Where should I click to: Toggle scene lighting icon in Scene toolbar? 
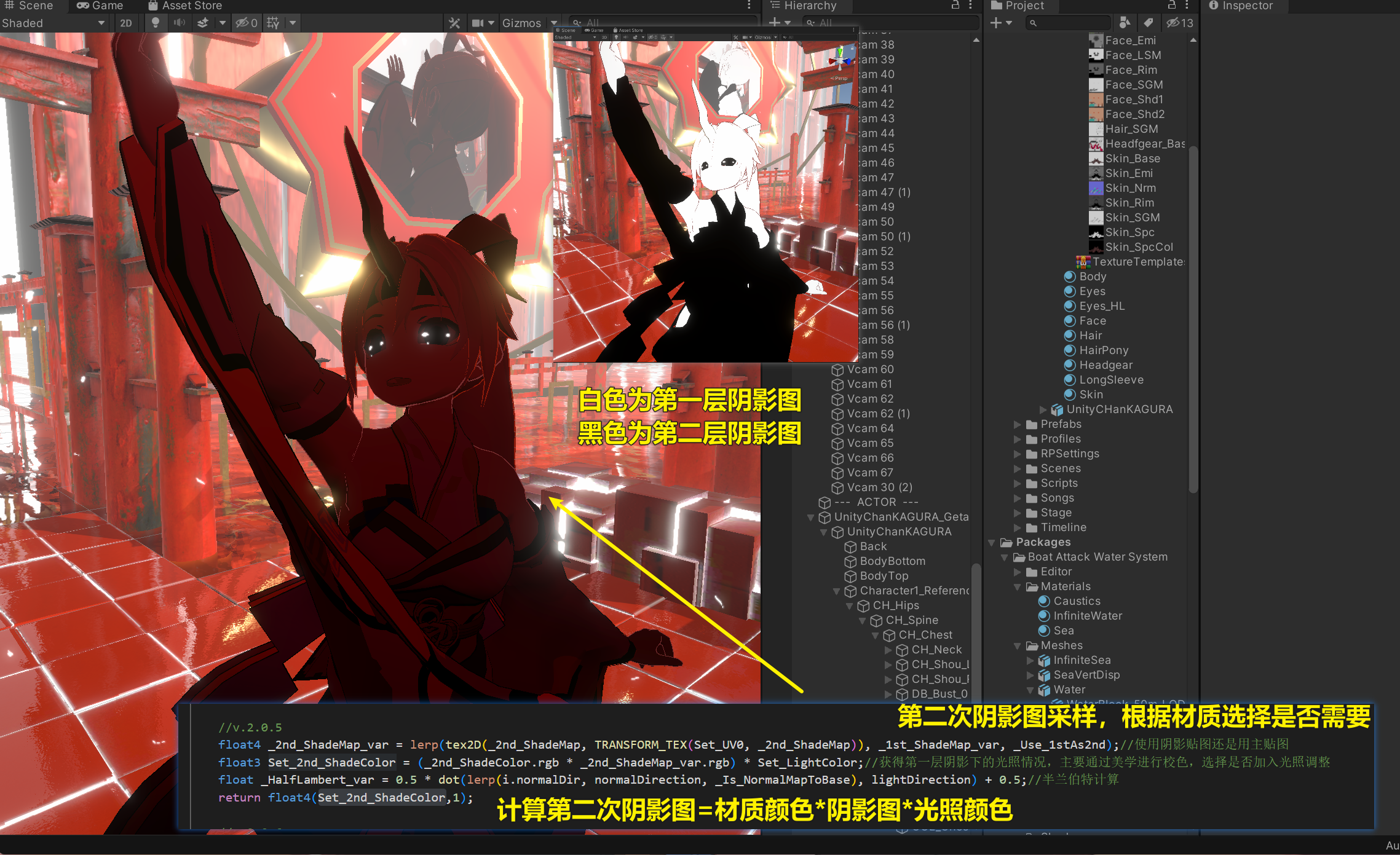pyautogui.click(x=156, y=23)
